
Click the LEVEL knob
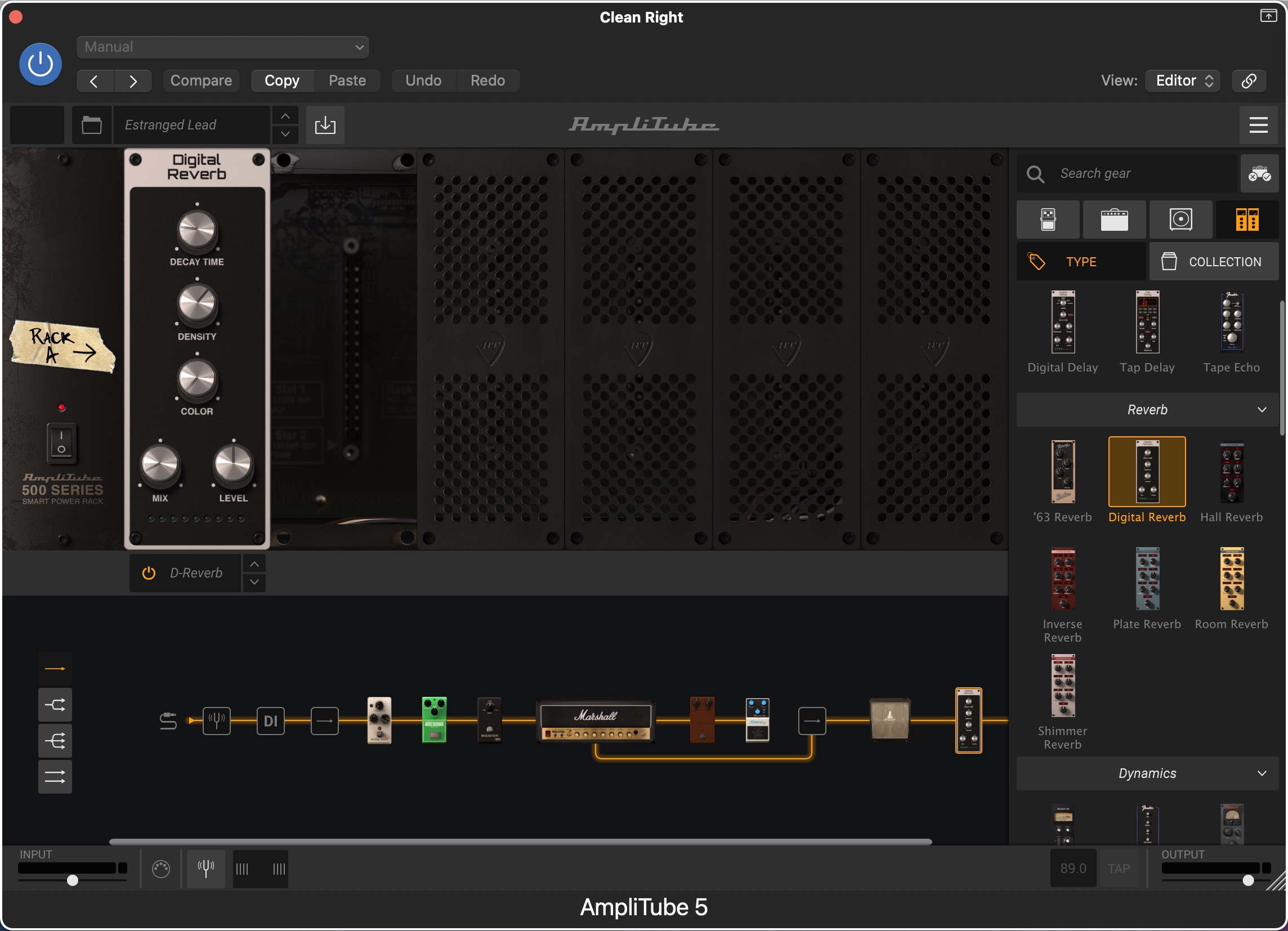click(x=234, y=466)
